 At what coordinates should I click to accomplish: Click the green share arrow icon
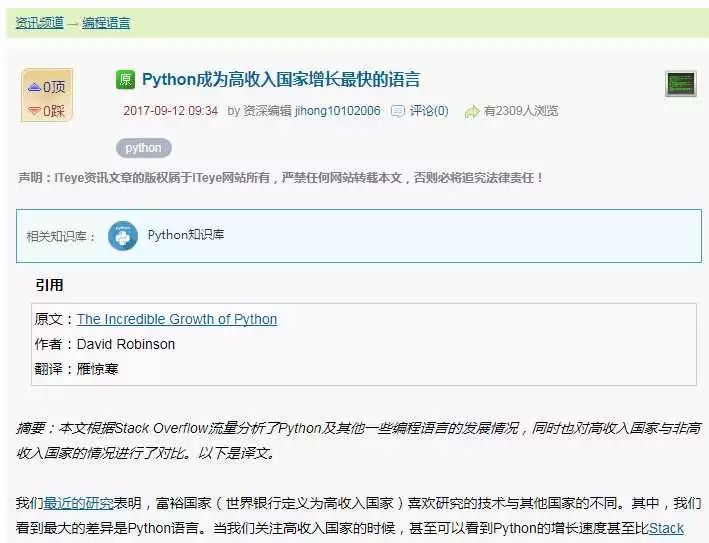[472, 111]
